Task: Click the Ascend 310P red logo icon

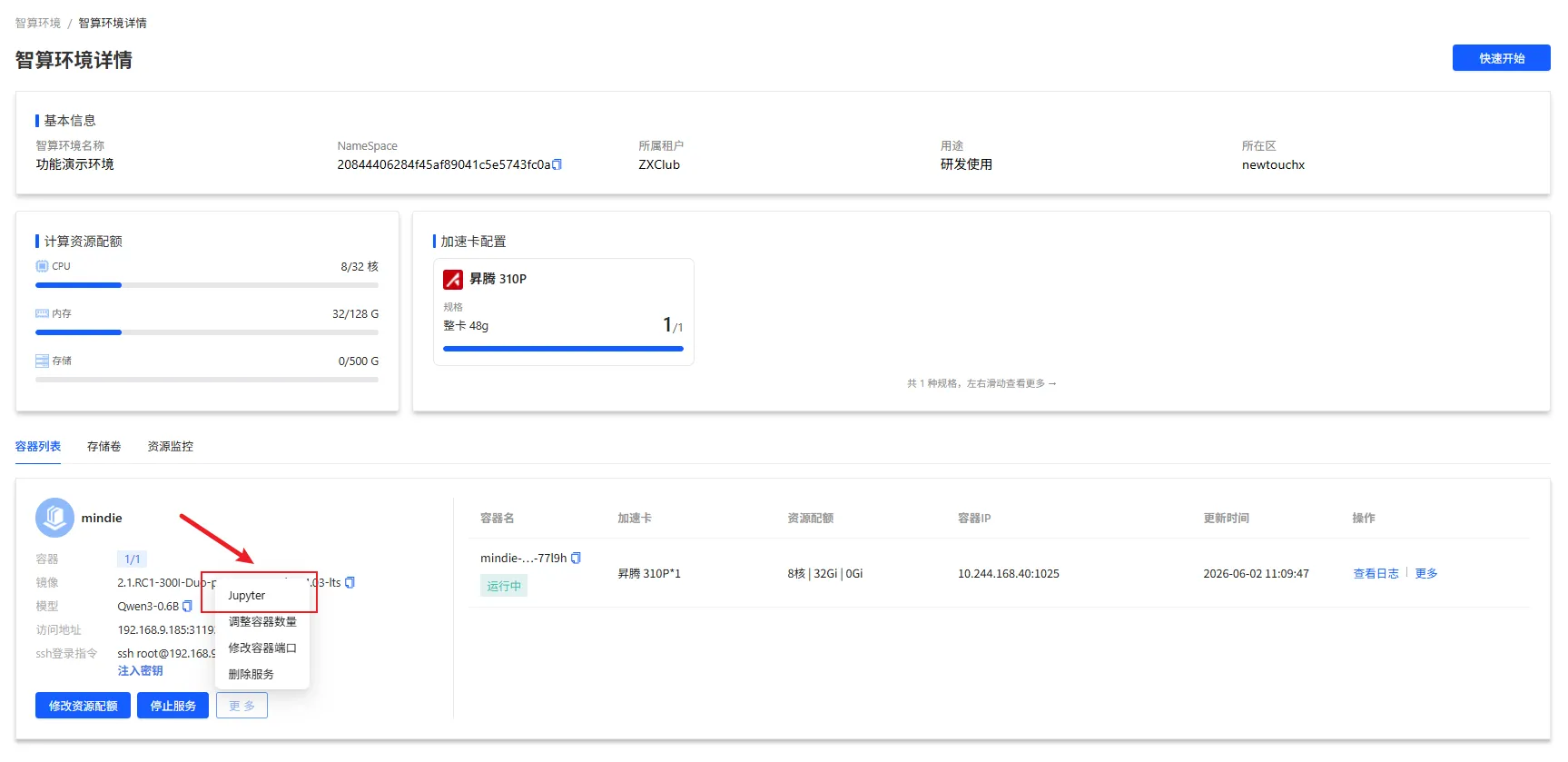Action: point(453,279)
